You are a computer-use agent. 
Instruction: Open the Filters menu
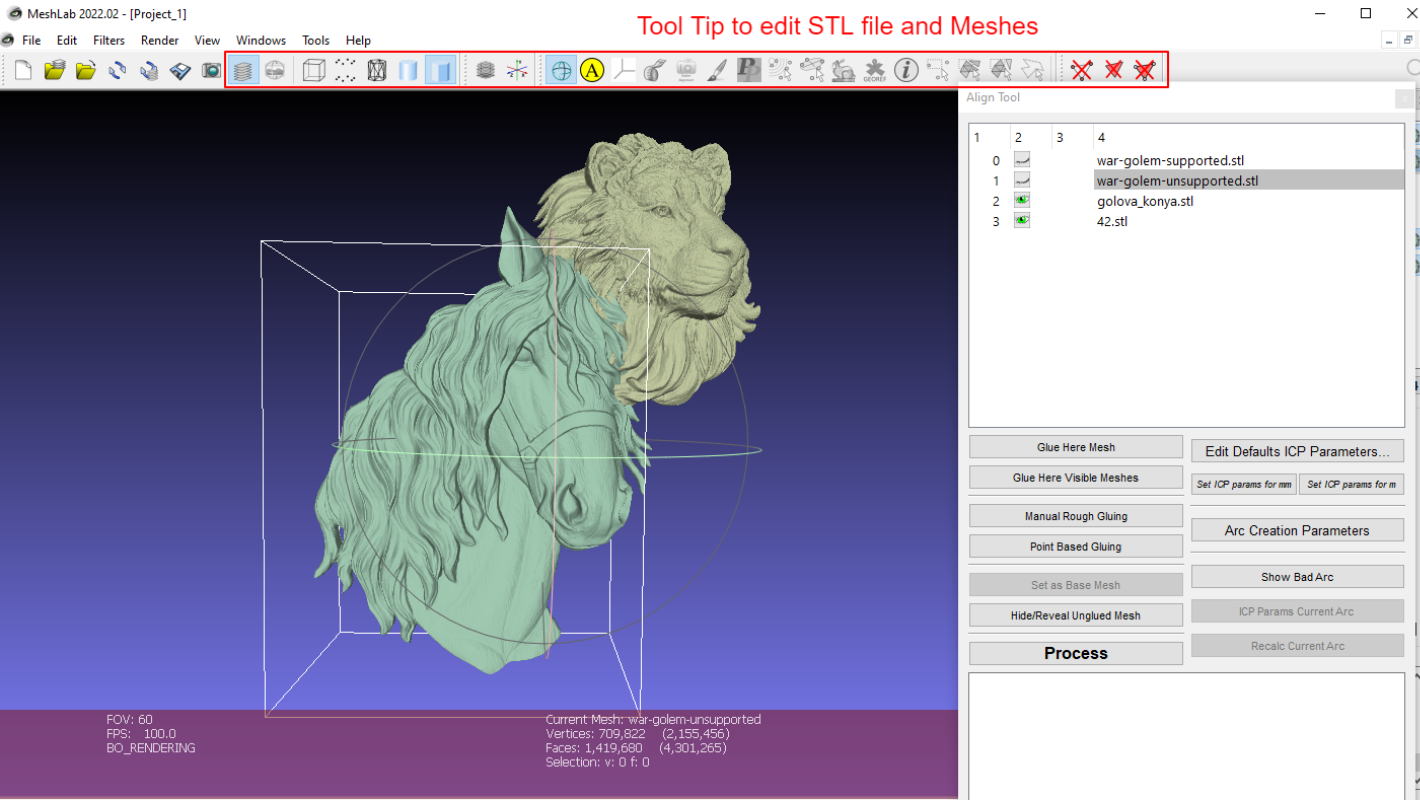pos(108,40)
